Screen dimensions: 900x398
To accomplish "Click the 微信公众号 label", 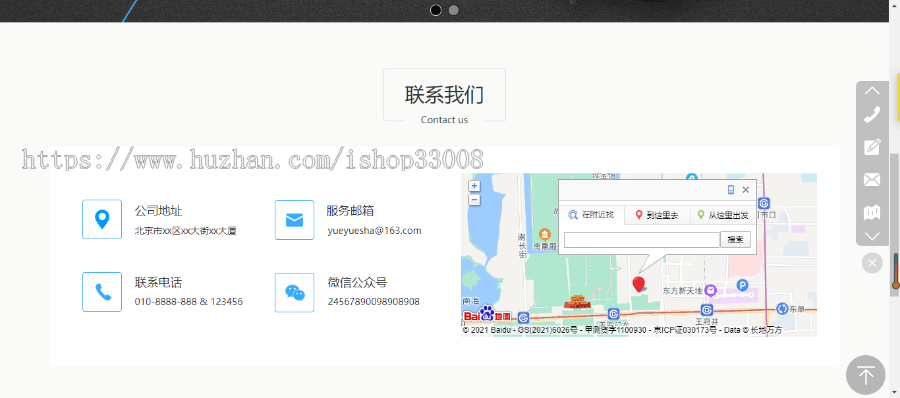I will pos(357,283).
